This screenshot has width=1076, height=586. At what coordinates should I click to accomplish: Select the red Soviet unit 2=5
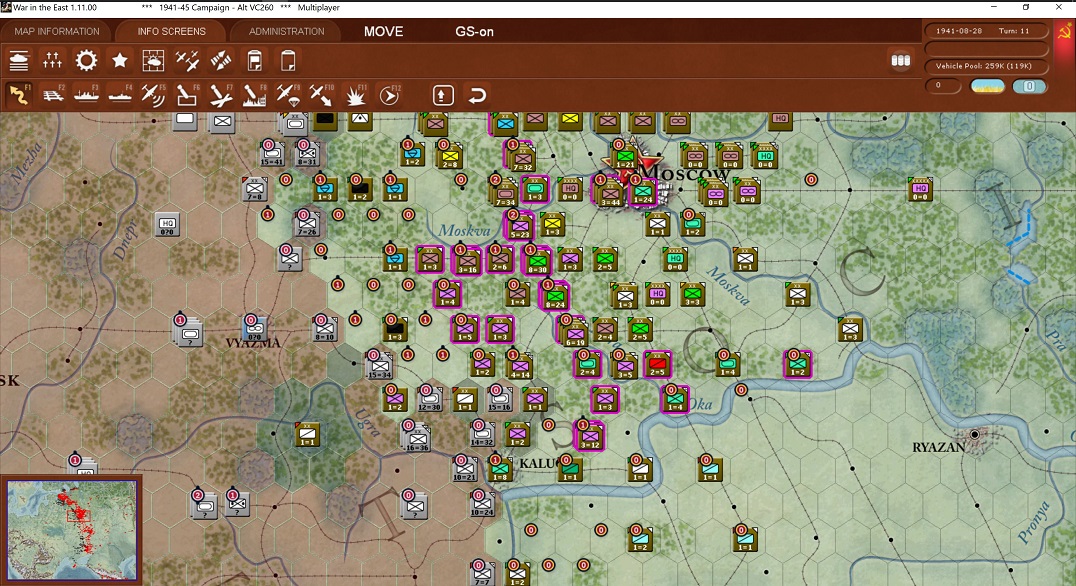(657, 364)
